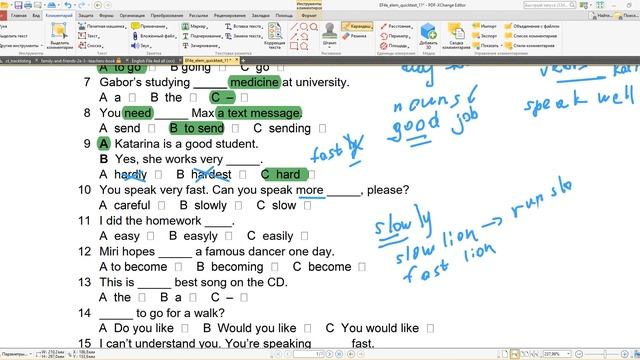
Task: Select the Perimeter measurement tool
Action: (396, 36)
